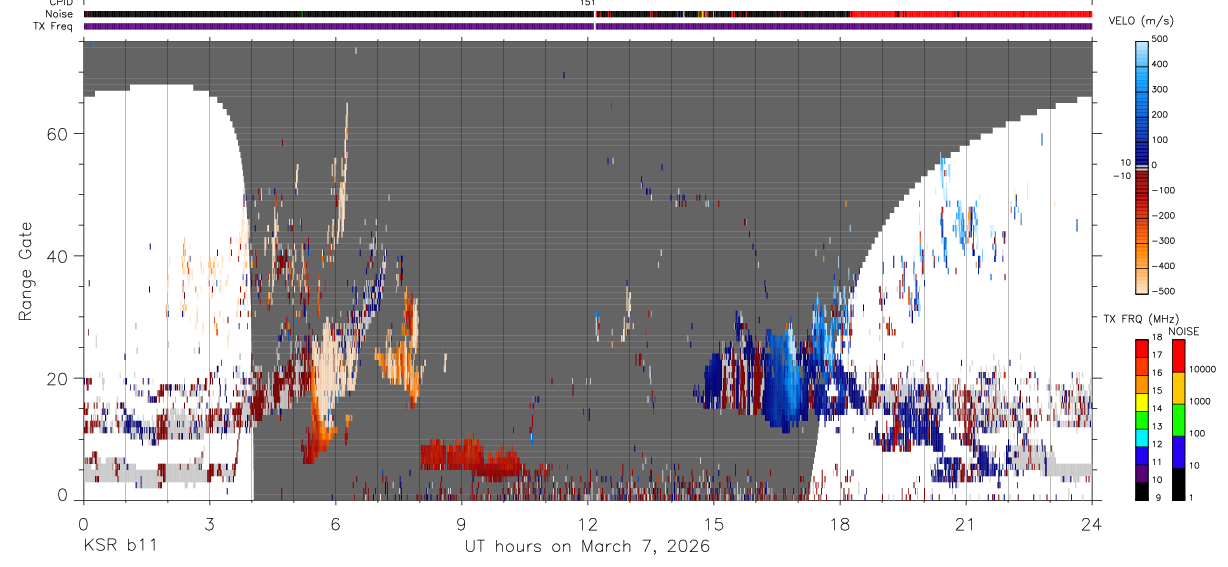Click the '300' velocity colorbar label
The height and width of the screenshot is (567, 1228).
[x=1160, y=89]
